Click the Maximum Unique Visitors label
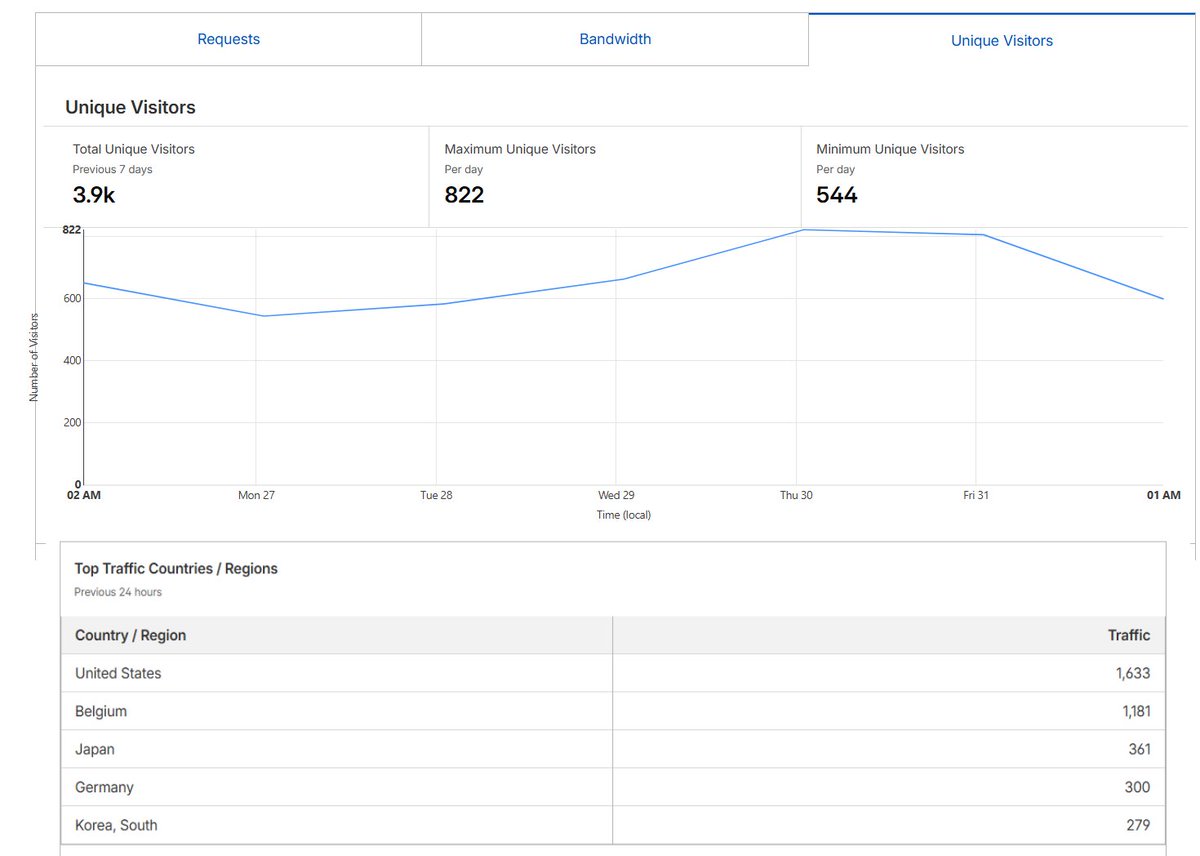Image resolution: width=1200 pixels, height=856 pixels. (520, 149)
